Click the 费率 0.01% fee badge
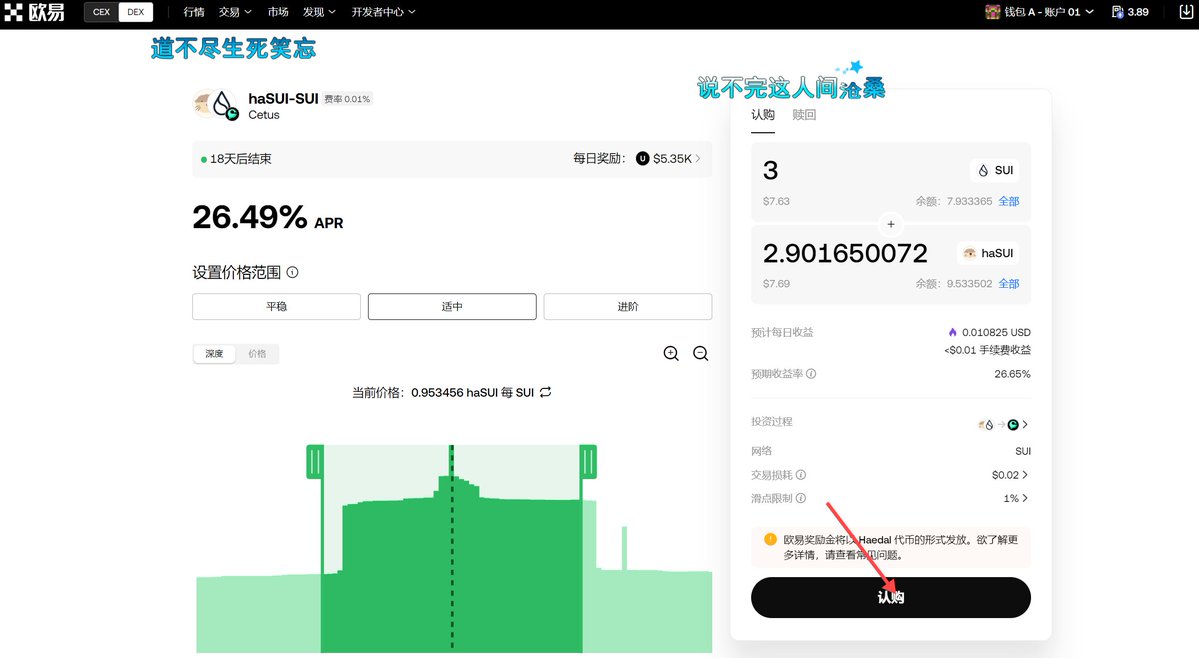 tap(347, 99)
